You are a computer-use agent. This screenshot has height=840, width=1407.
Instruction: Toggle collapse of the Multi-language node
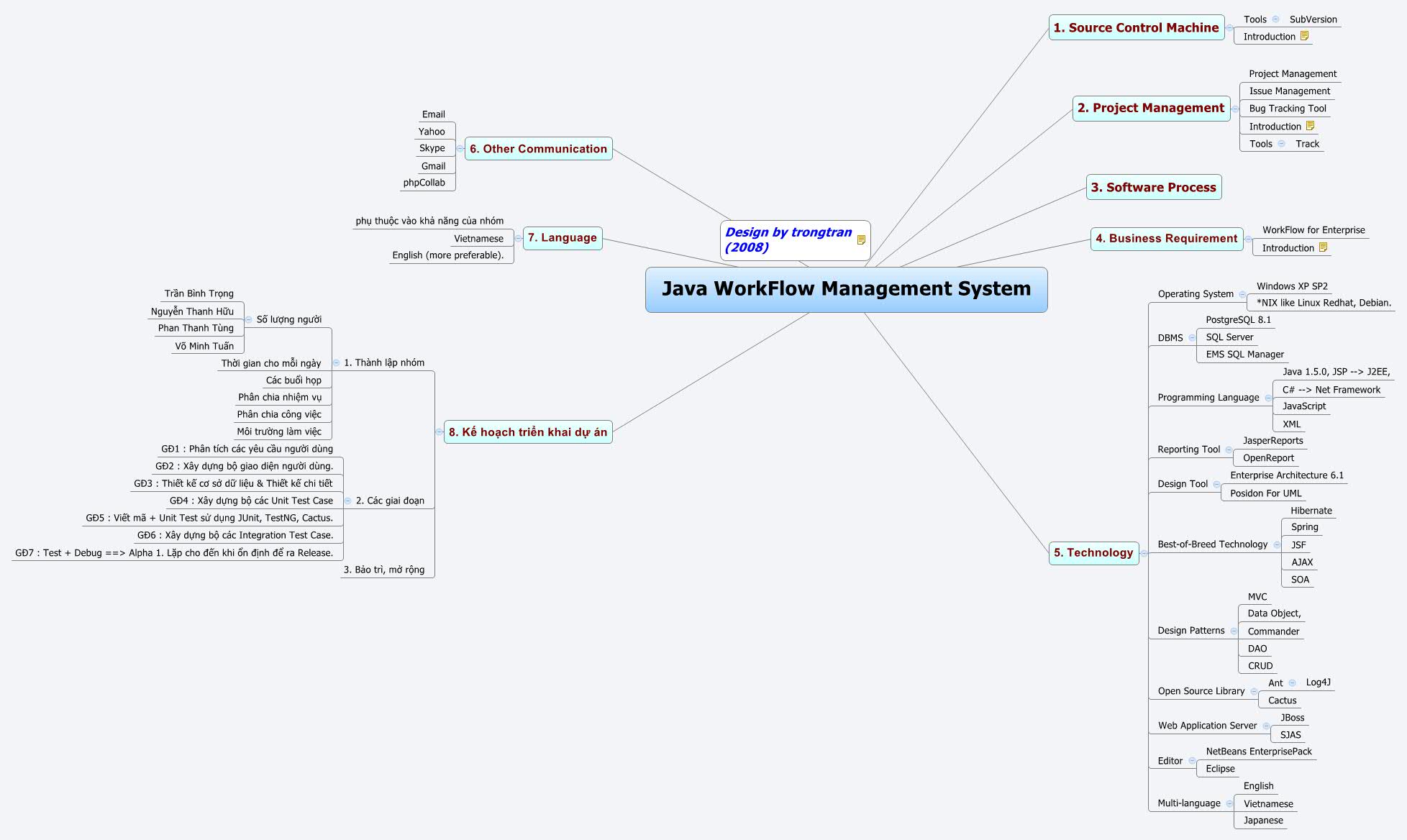click(x=1229, y=803)
